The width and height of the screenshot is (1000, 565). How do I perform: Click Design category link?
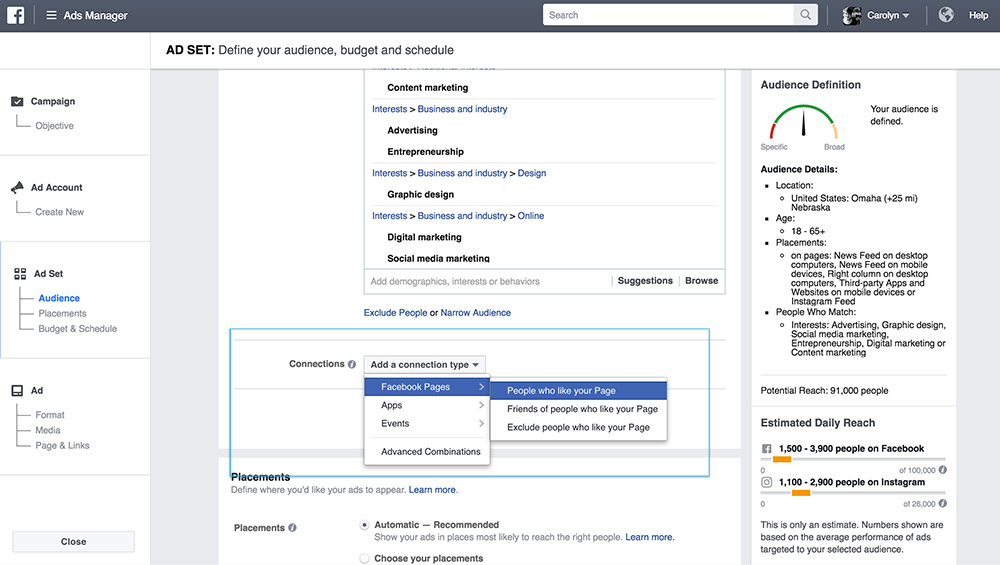click(531, 173)
